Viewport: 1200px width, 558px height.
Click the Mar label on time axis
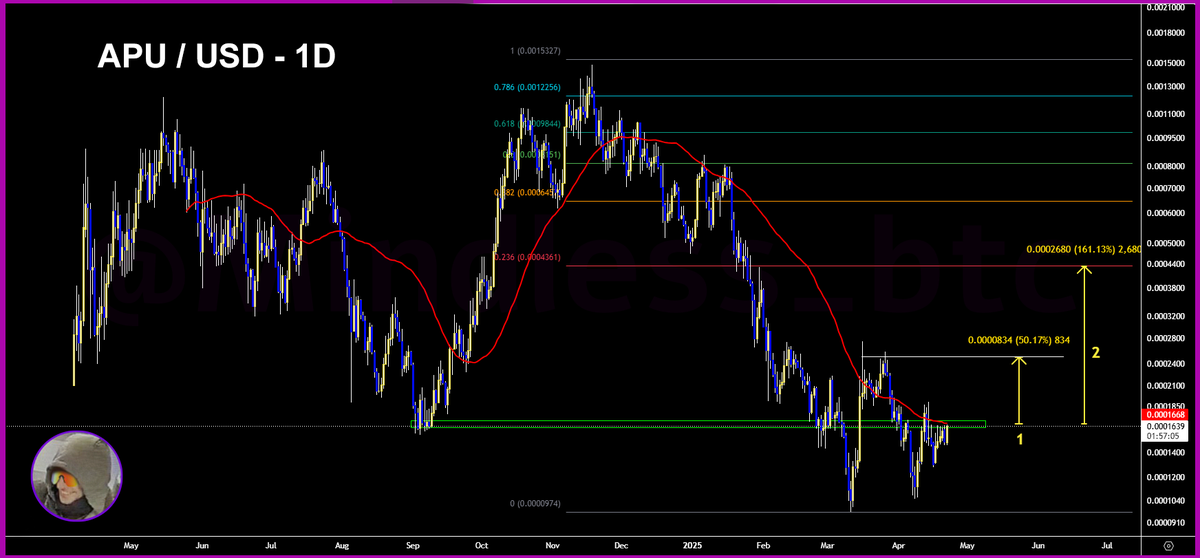(x=829, y=547)
